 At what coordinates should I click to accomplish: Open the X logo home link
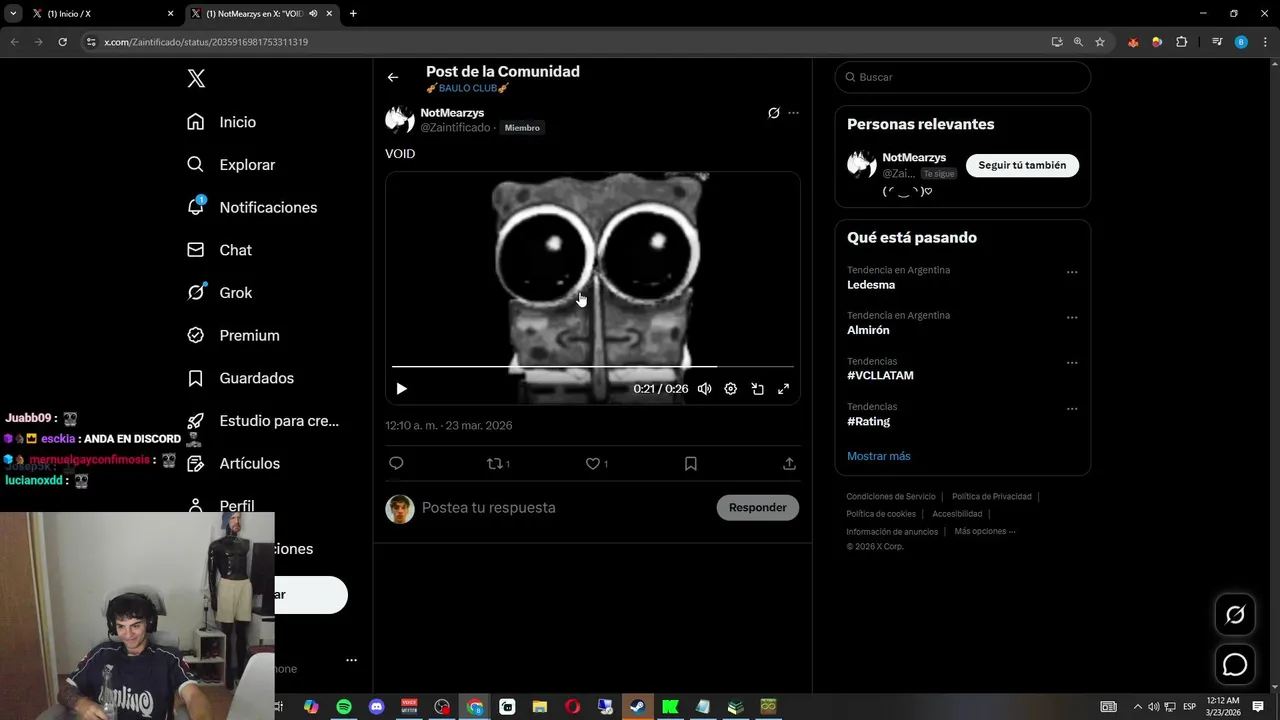click(196, 79)
